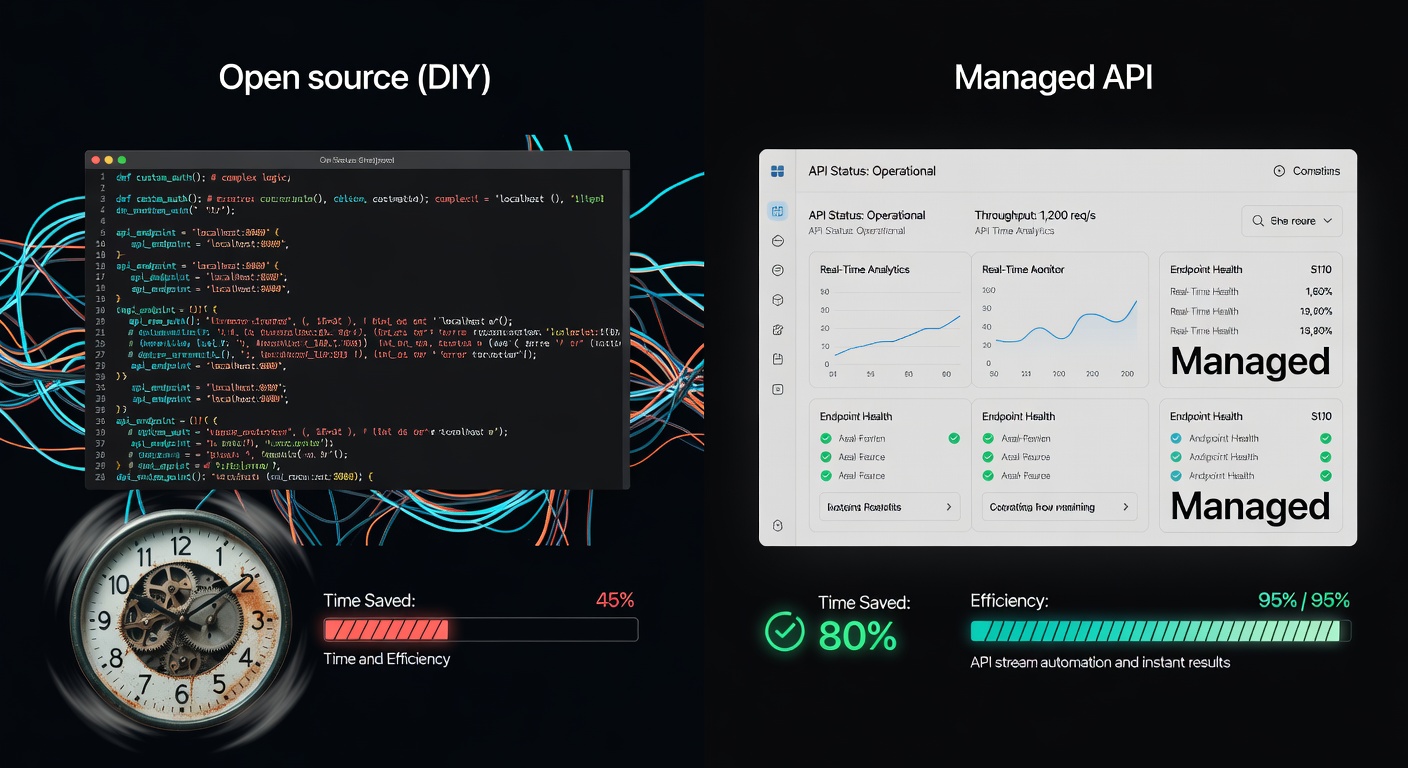The width and height of the screenshot is (1408, 768).
Task: Click the circular icon beside the top-right header label
Action: 1278,171
